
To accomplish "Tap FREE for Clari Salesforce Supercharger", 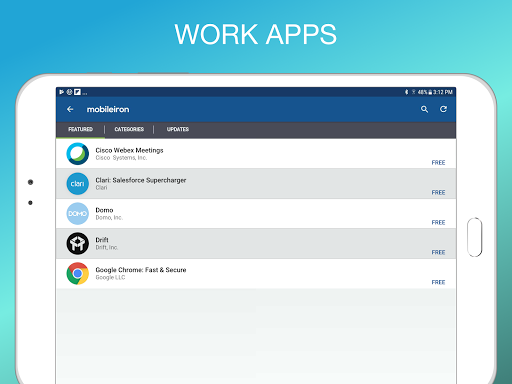I will 438,193.
